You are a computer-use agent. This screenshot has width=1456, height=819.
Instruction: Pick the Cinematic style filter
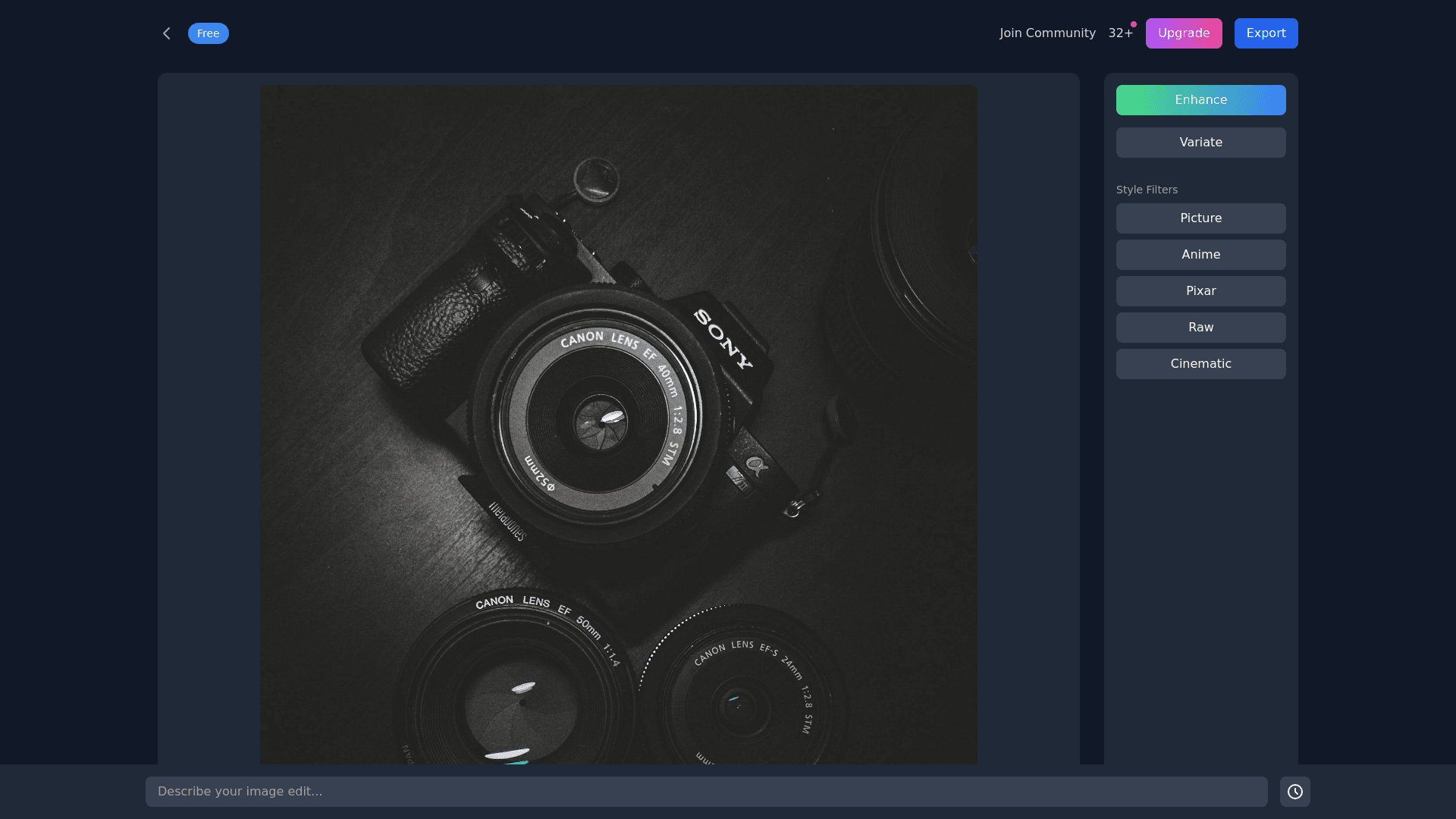1200,364
